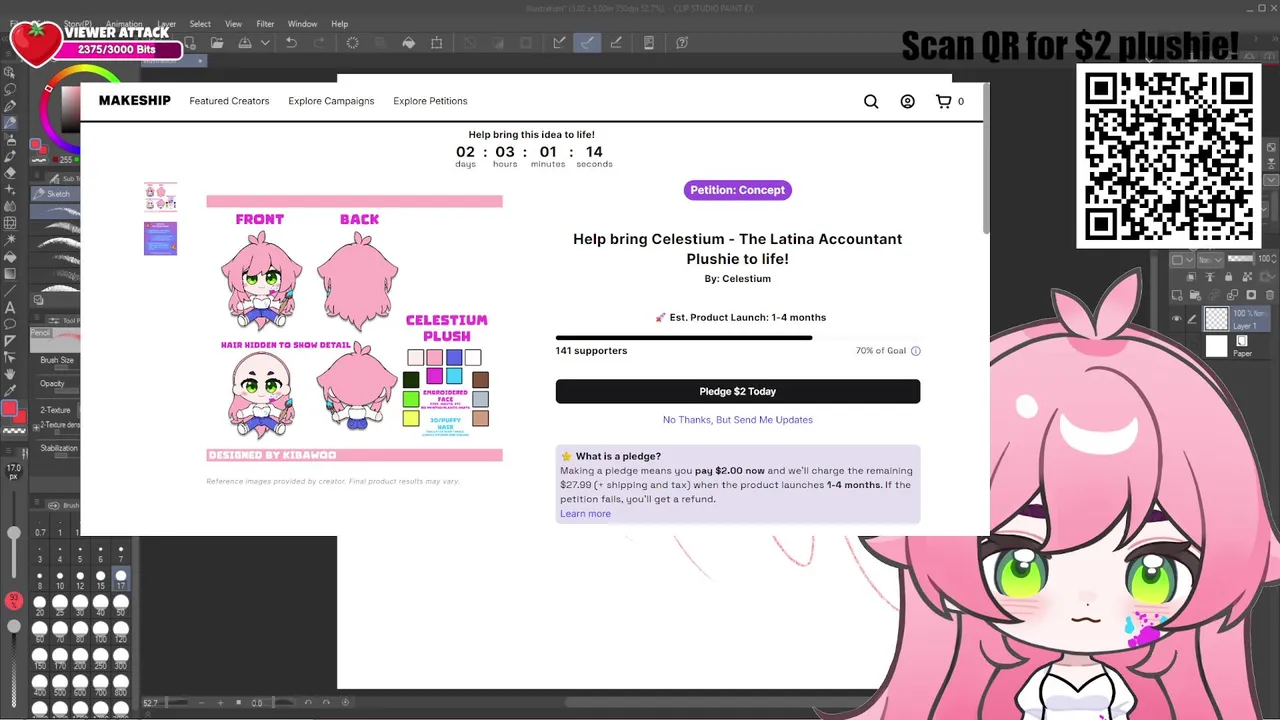Viewport: 1280px width, 720px height.
Task: Create a new raster layer
Action: click(x=1177, y=295)
